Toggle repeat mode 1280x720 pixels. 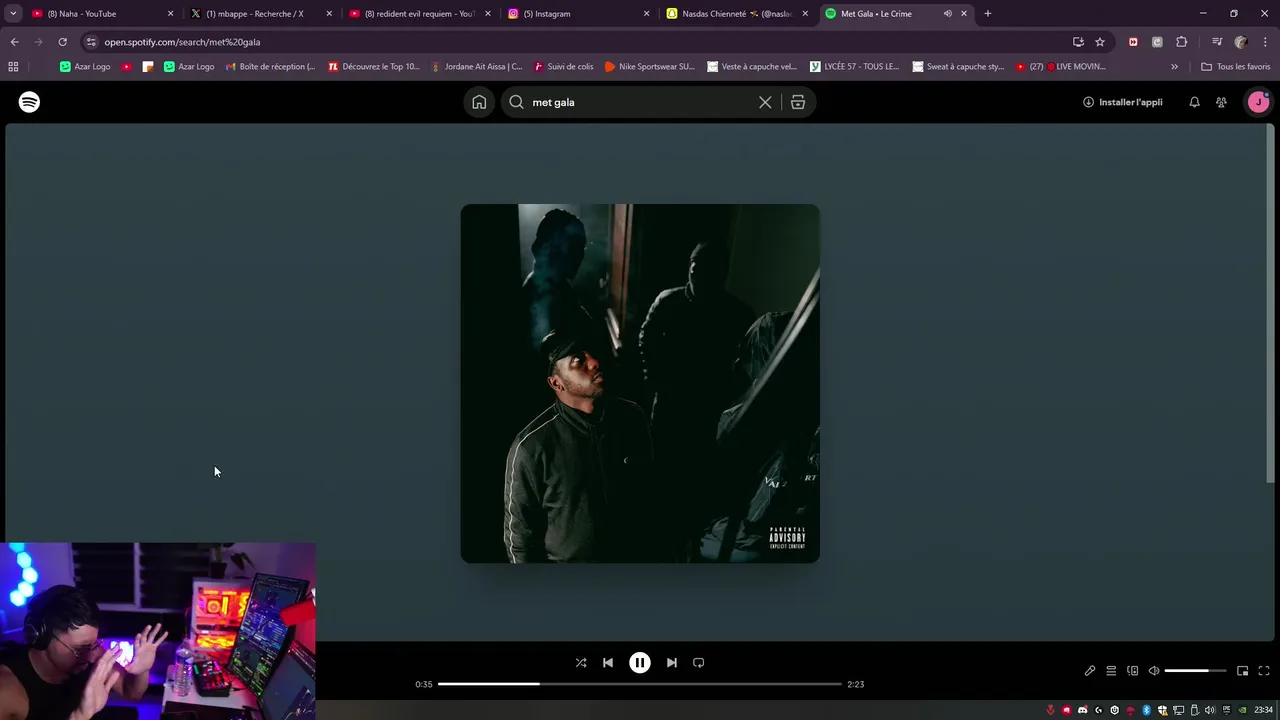699,662
